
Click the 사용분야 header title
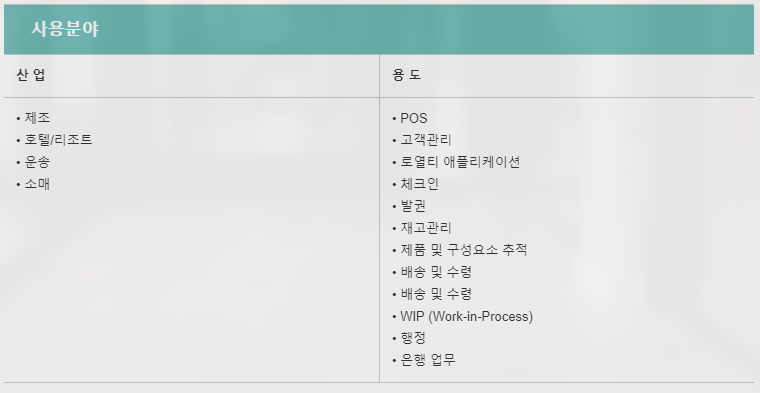pos(65,29)
